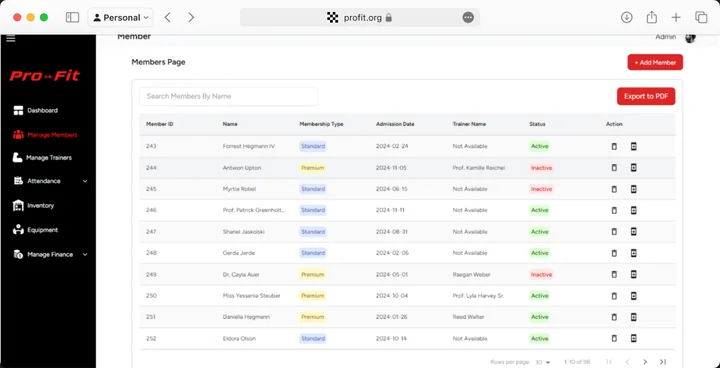Click trainer name Prof. Kamille Reichel
720x368 pixels.
click(478, 168)
